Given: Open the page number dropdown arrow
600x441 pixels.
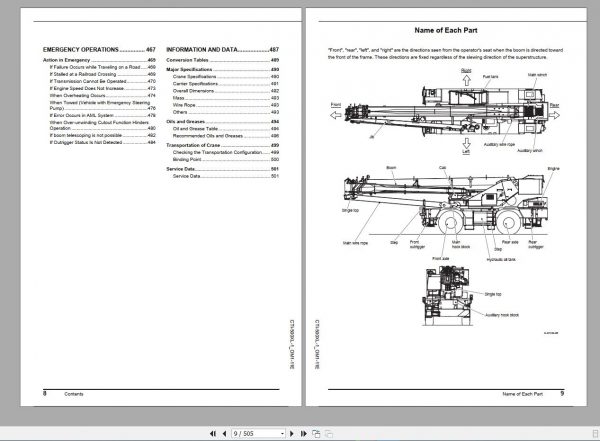Looking at the screenshot, I should (x=282, y=433).
